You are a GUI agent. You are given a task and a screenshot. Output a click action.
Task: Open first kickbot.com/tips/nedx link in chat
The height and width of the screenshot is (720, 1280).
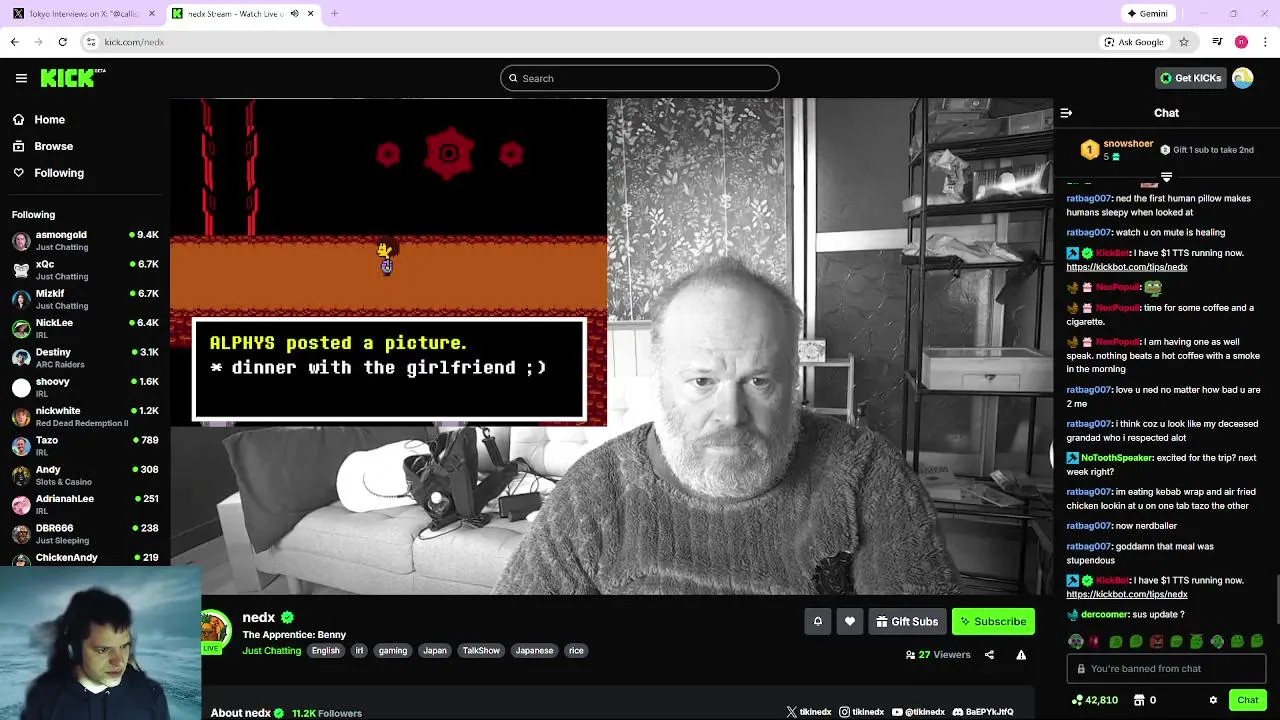point(1127,267)
